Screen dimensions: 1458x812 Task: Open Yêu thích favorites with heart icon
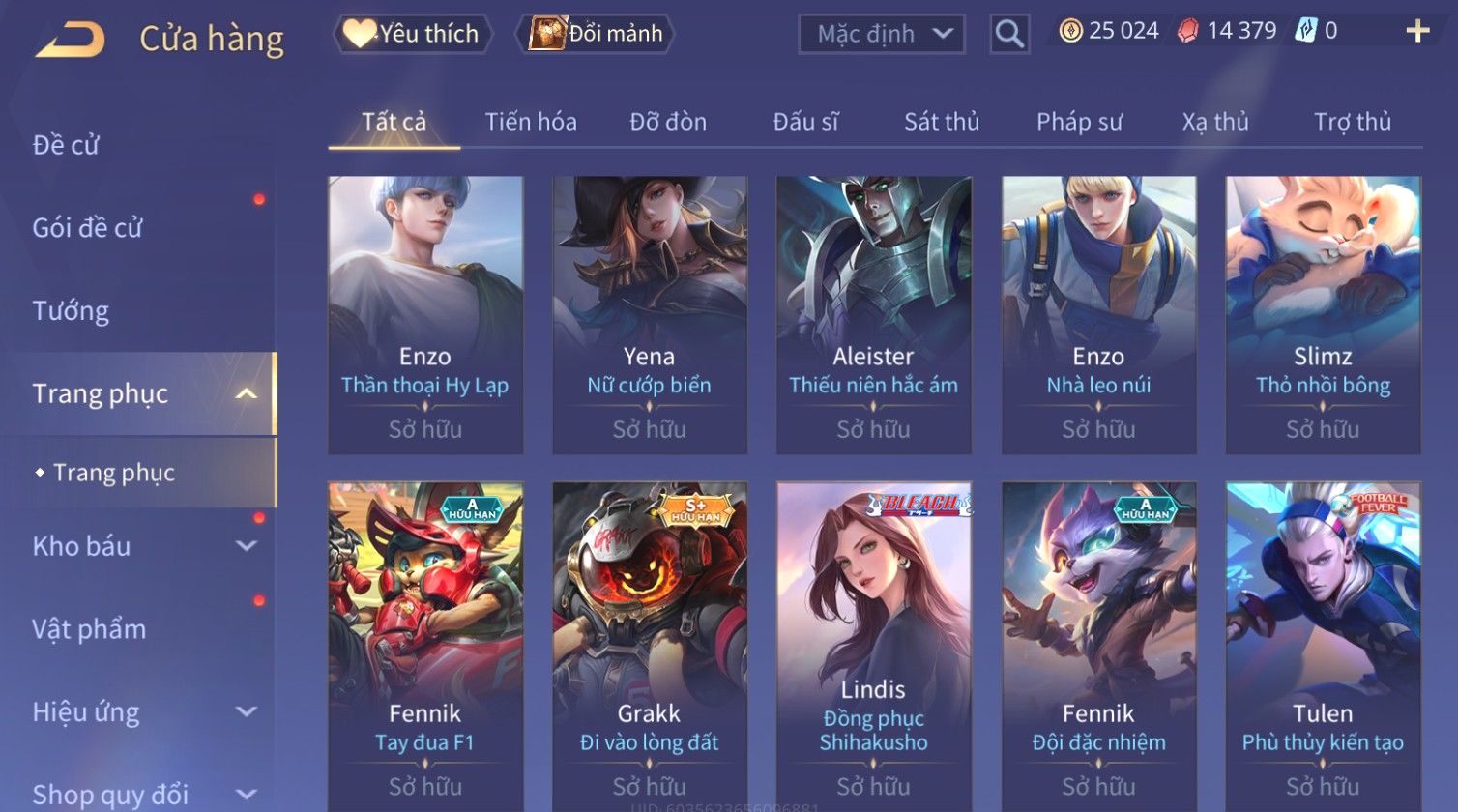point(413,34)
